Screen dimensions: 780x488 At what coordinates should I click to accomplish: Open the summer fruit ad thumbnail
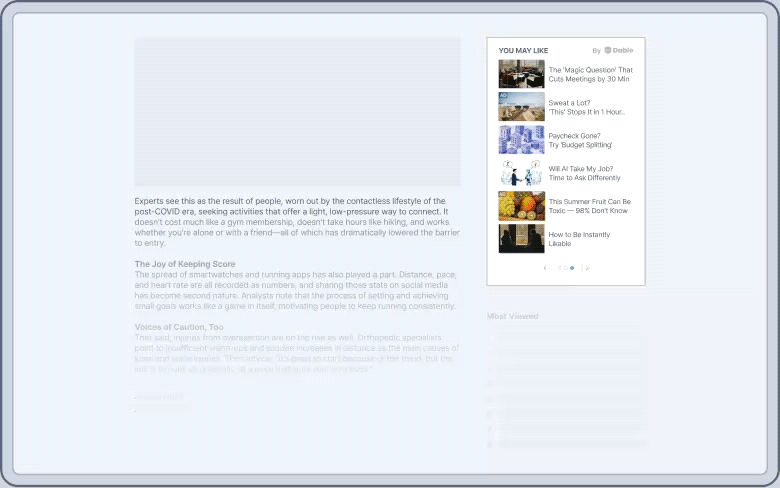click(x=521, y=206)
